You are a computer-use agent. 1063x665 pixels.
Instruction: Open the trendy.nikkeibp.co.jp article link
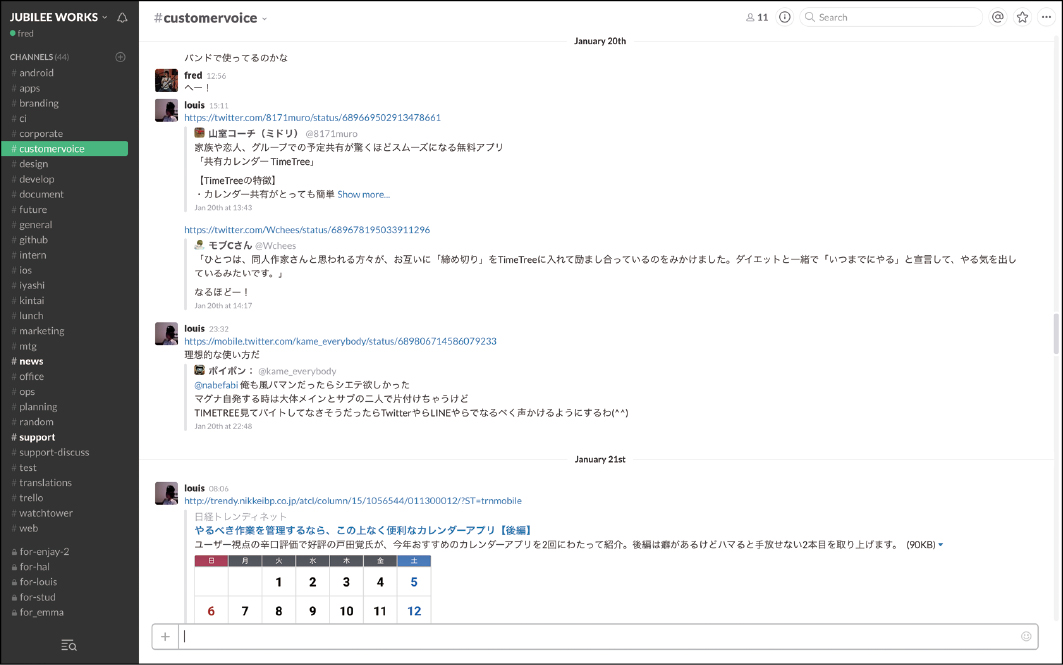(x=353, y=501)
